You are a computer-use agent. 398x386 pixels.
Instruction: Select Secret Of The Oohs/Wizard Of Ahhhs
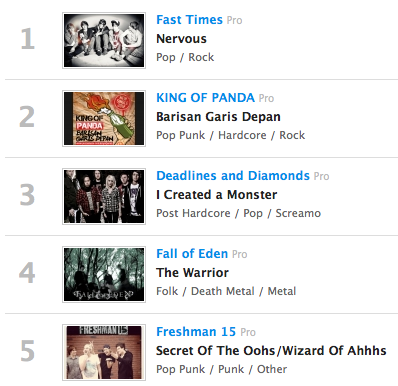271,351
